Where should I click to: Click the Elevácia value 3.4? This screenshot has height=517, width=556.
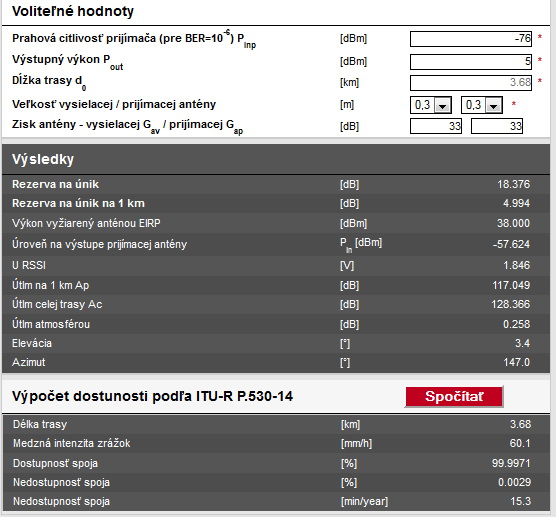point(522,343)
